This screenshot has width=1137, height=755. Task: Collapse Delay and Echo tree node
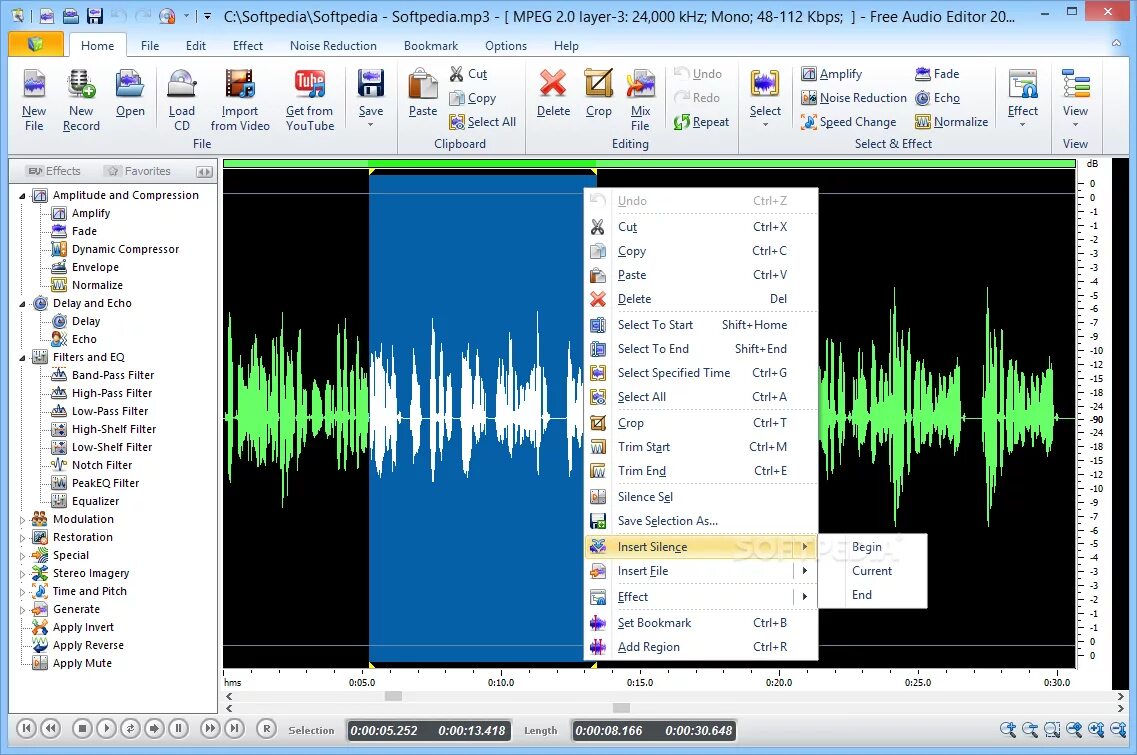click(22, 304)
